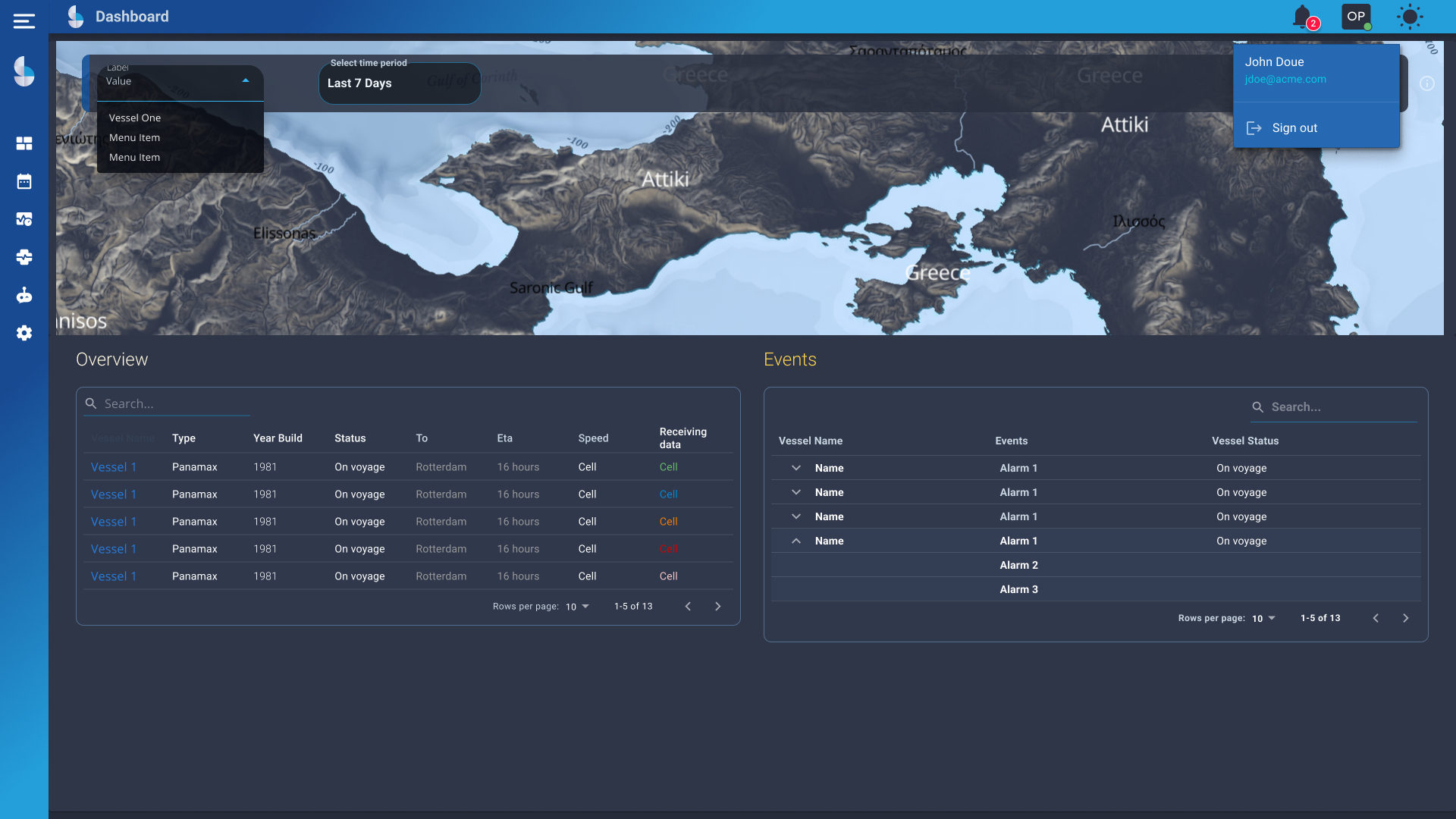Open the Select time period dropdown
This screenshot has height=819, width=1456.
(400, 83)
